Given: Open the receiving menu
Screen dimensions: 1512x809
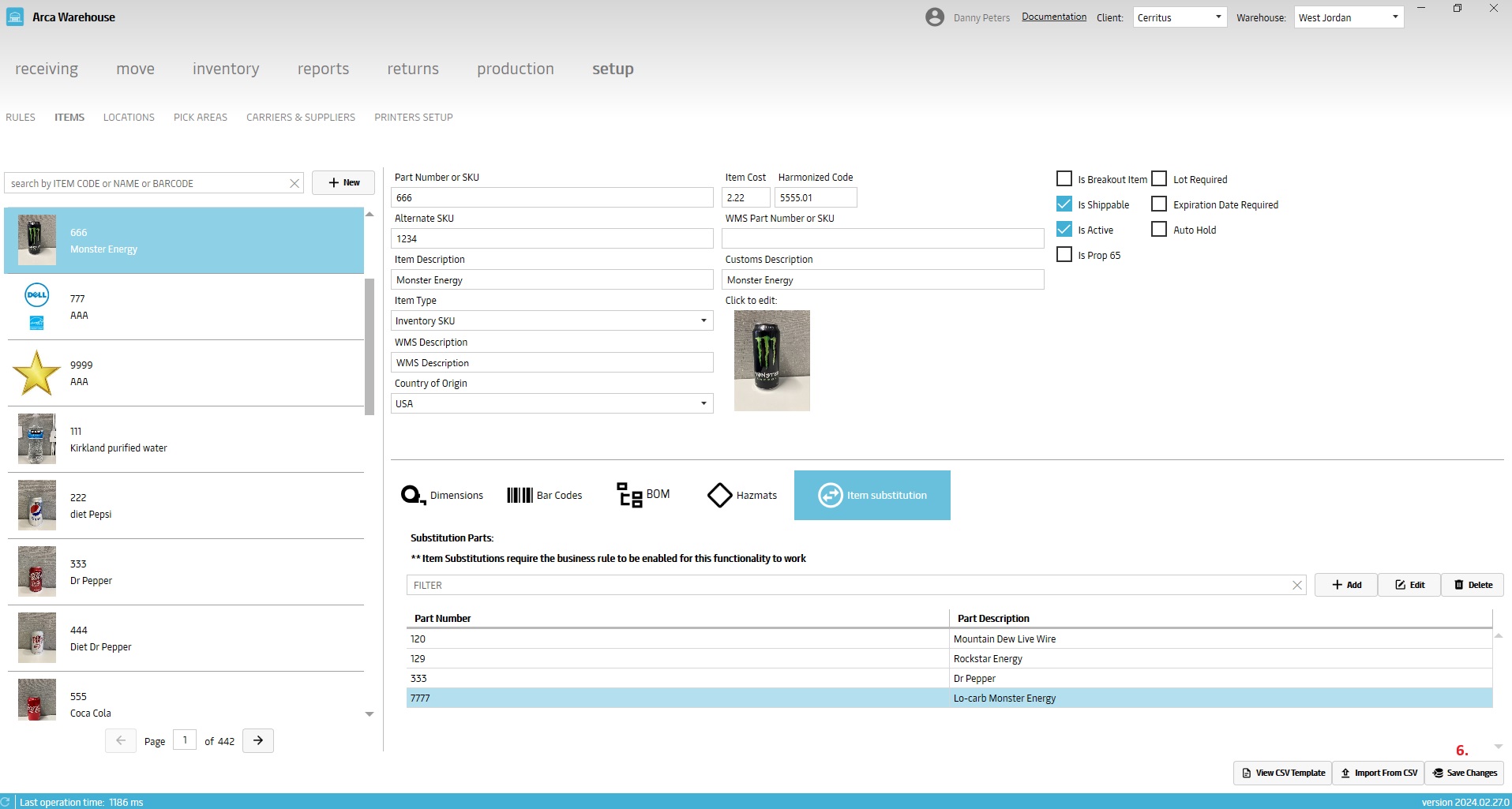Looking at the screenshot, I should point(47,69).
